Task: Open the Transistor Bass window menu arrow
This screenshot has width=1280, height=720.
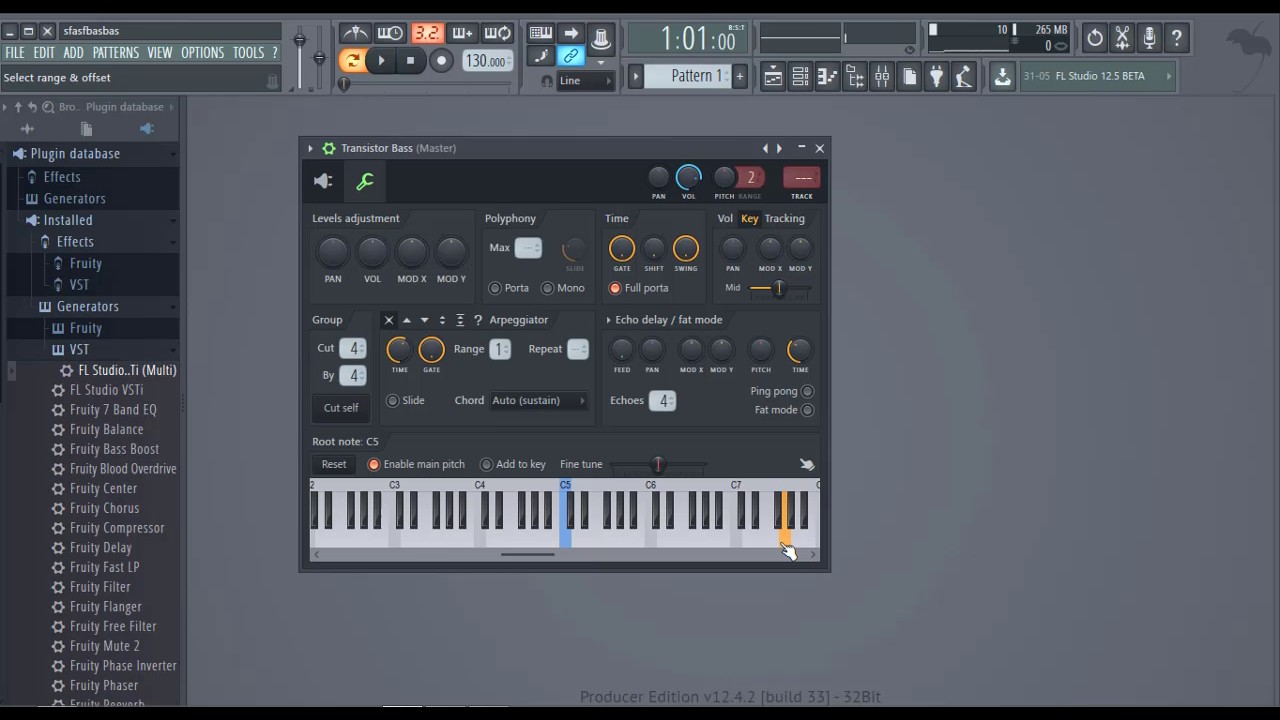Action: point(310,148)
